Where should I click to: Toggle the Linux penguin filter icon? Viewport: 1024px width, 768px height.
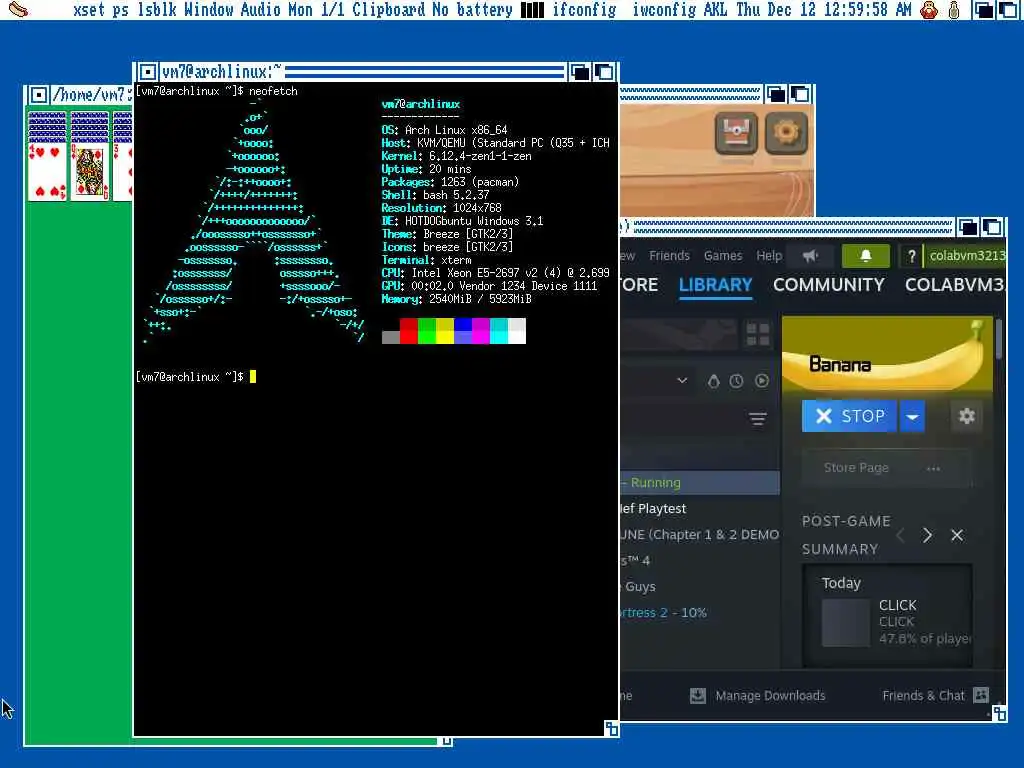coord(713,381)
